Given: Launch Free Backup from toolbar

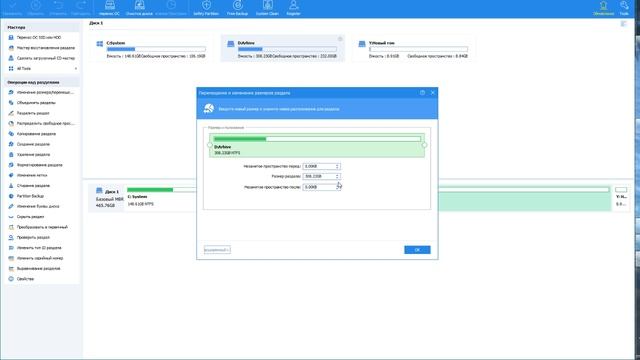Looking at the screenshot, I should [237, 8].
